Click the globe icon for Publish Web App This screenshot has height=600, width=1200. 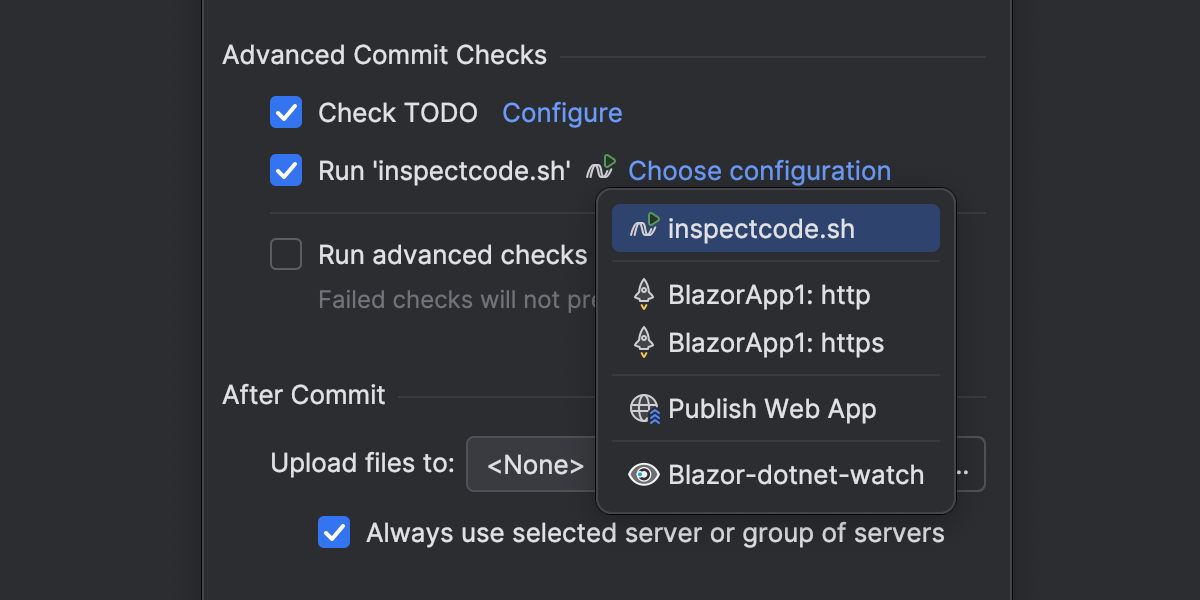pyautogui.click(x=644, y=409)
